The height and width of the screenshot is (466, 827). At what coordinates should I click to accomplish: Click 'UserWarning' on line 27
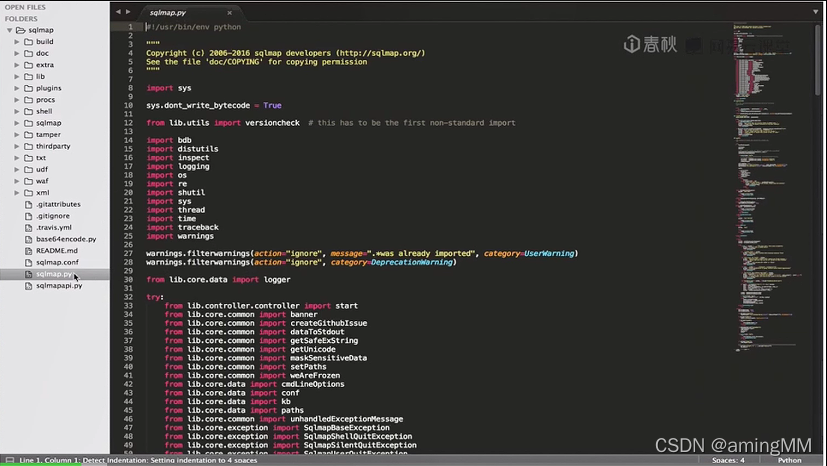coord(549,254)
